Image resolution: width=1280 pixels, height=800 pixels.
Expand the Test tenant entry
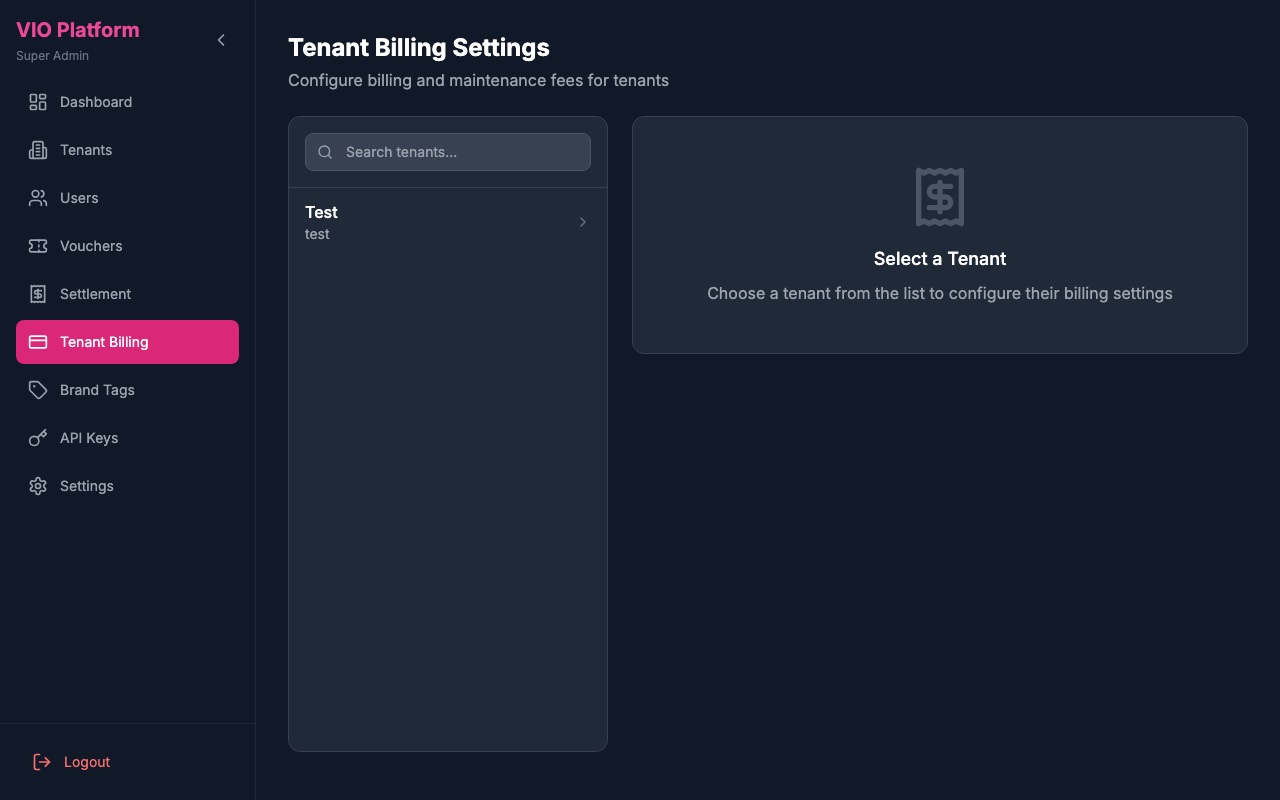pyautogui.click(x=447, y=222)
